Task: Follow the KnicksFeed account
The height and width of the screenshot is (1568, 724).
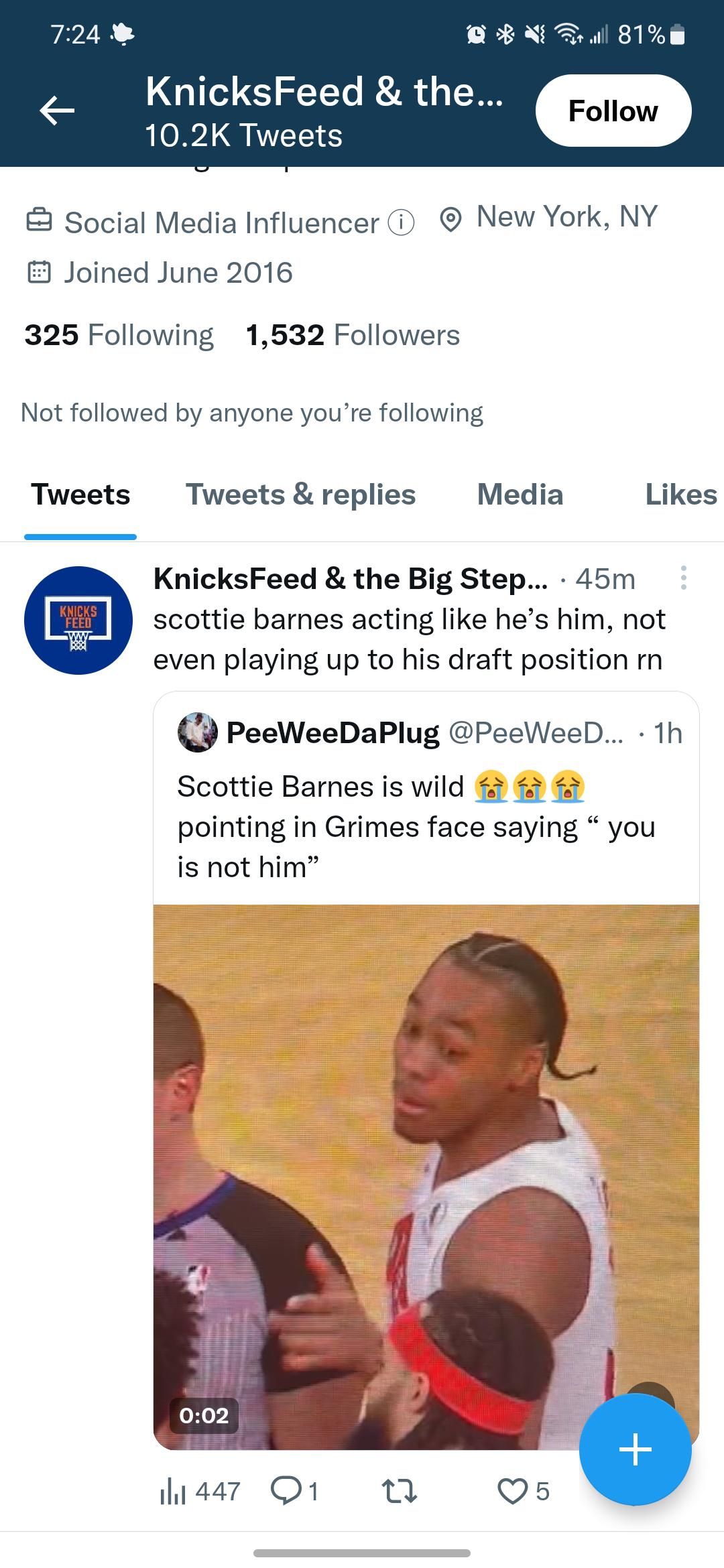Action: pyautogui.click(x=613, y=111)
